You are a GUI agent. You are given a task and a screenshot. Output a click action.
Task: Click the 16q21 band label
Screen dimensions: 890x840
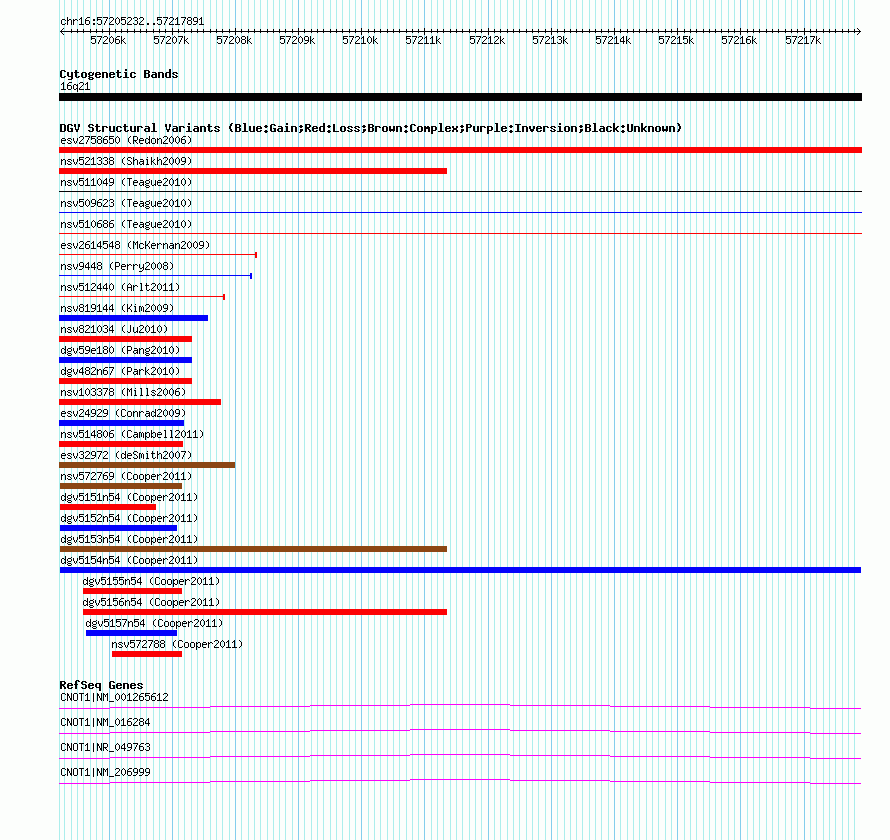(75, 86)
